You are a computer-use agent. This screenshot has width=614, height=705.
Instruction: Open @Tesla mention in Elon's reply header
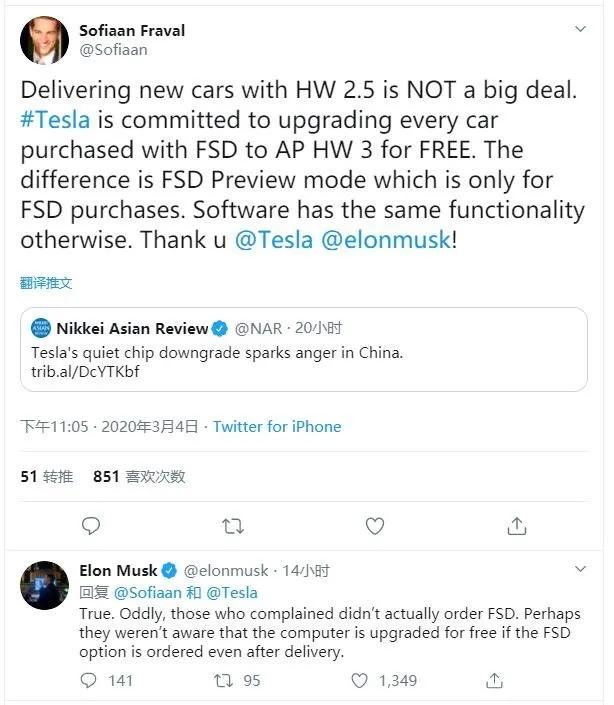232,592
